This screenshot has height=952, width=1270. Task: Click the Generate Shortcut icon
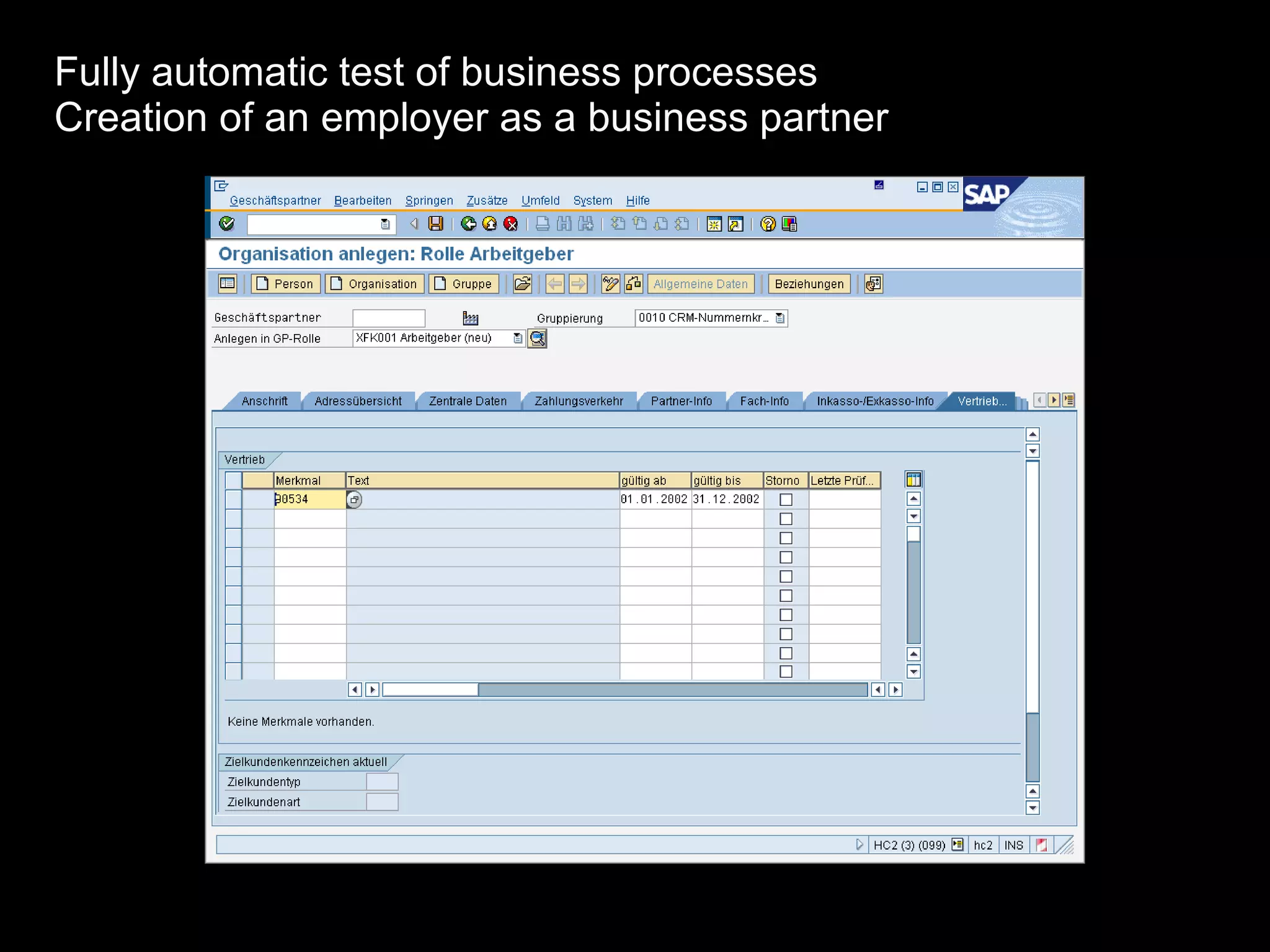tap(735, 224)
